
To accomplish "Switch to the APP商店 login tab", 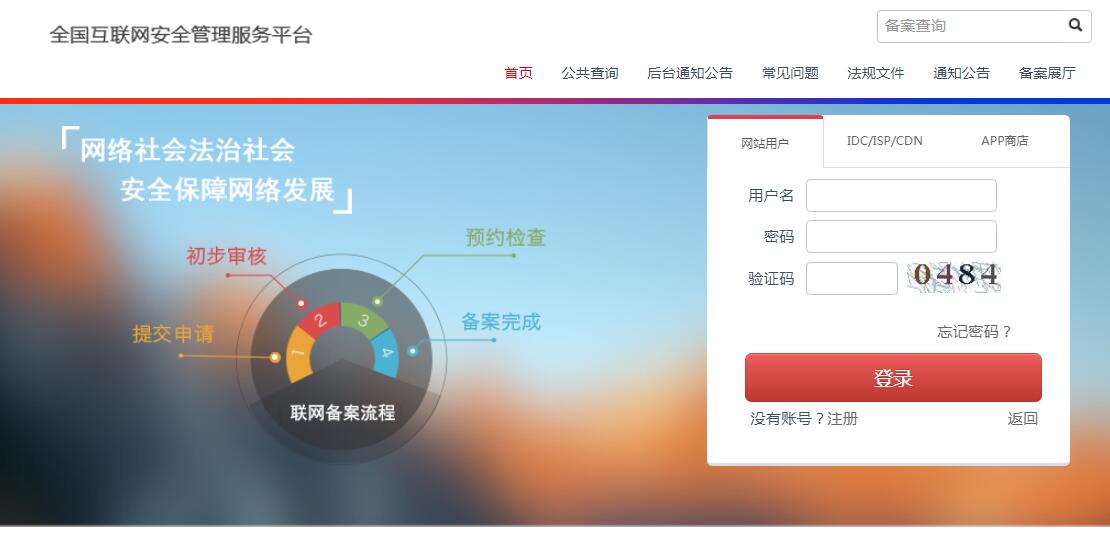I will [x=1004, y=141].
